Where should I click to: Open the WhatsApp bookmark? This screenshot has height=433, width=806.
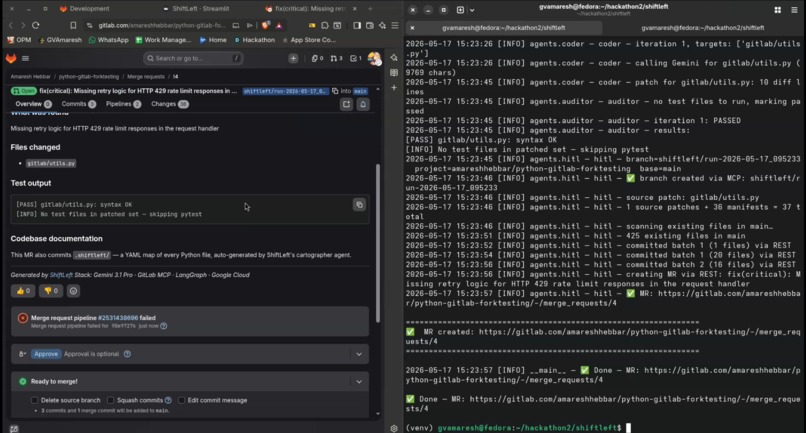pos(108,40)
